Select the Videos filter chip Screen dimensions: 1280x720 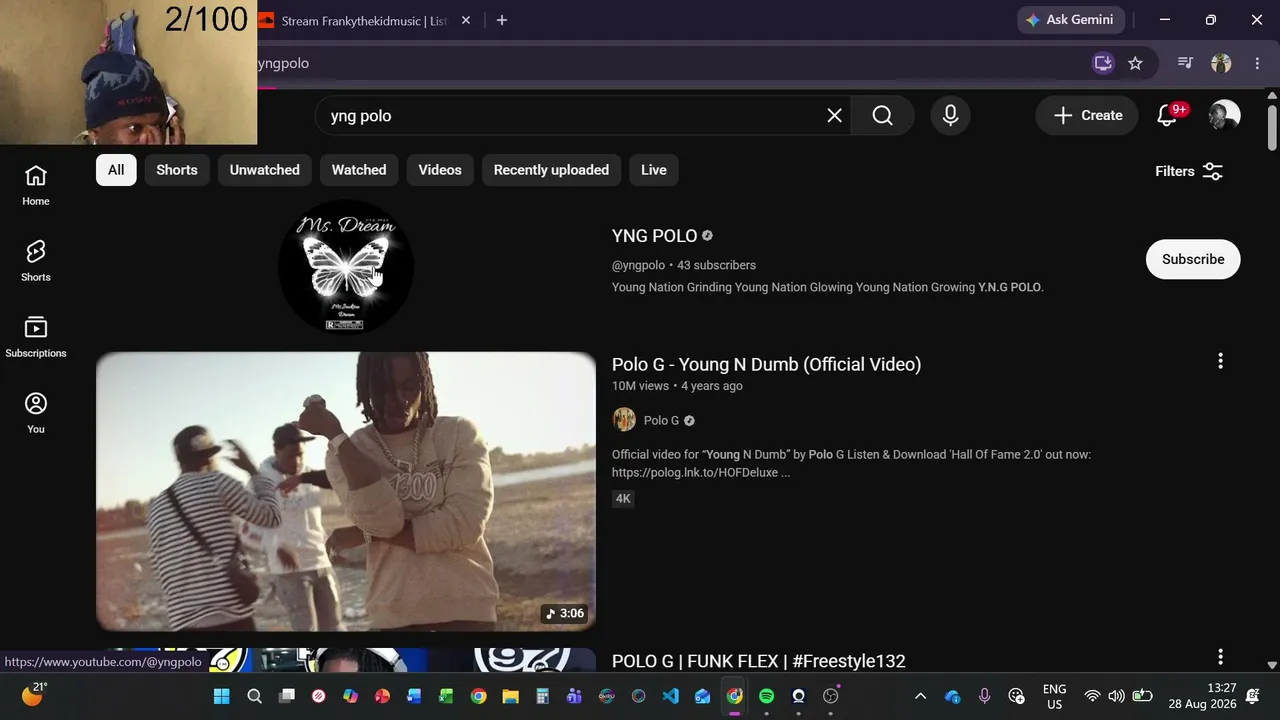[440, 170]
